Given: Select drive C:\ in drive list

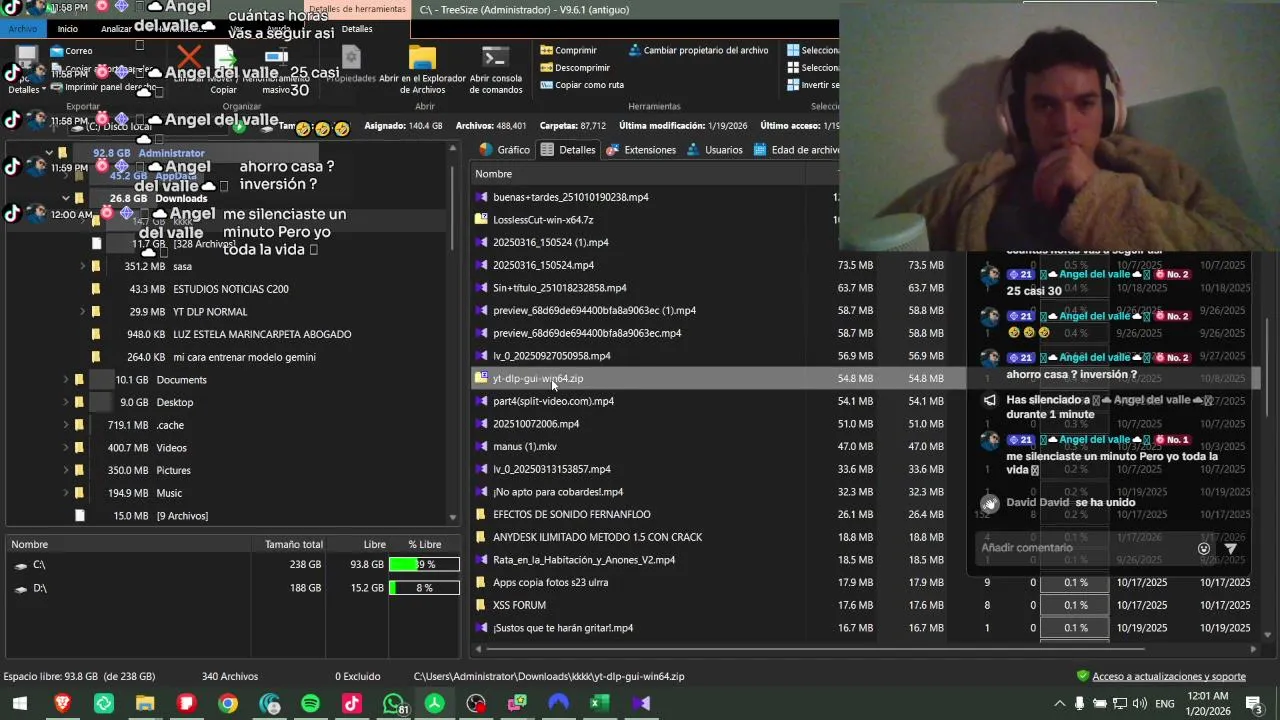Looking at the screenshot, I should [x=39, y=565].
